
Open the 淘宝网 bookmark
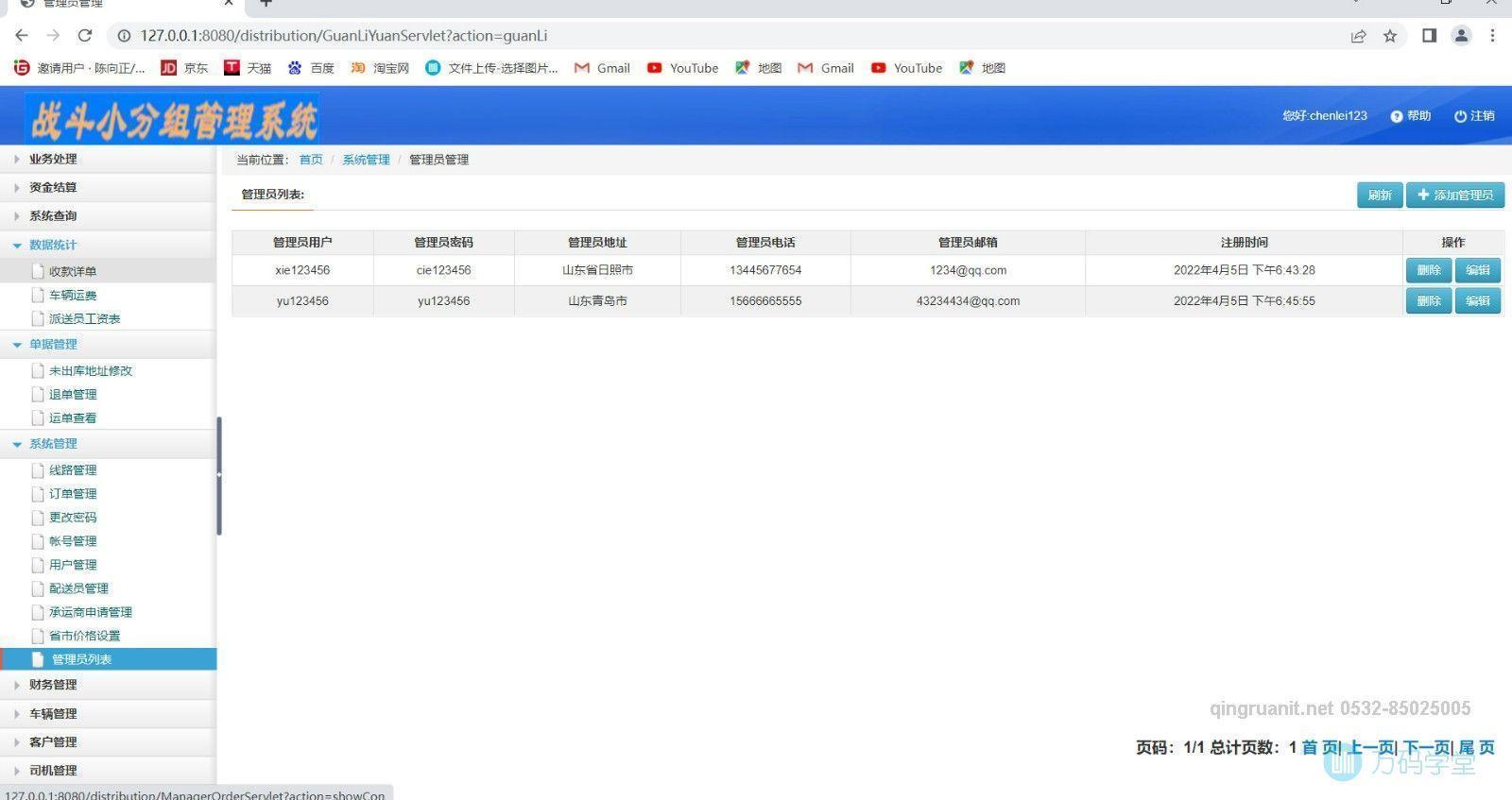pos(379,68)
